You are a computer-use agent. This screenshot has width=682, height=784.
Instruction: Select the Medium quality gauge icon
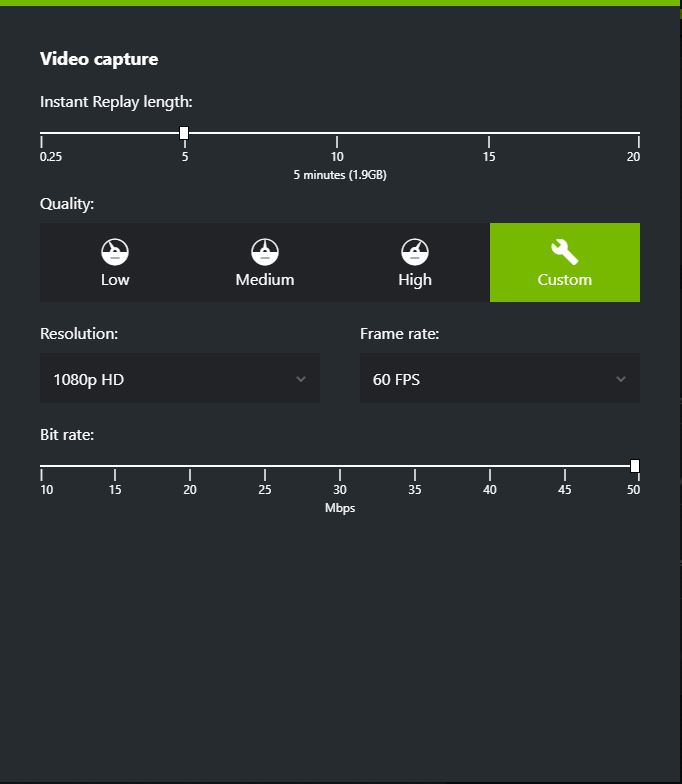pos(265,252)
